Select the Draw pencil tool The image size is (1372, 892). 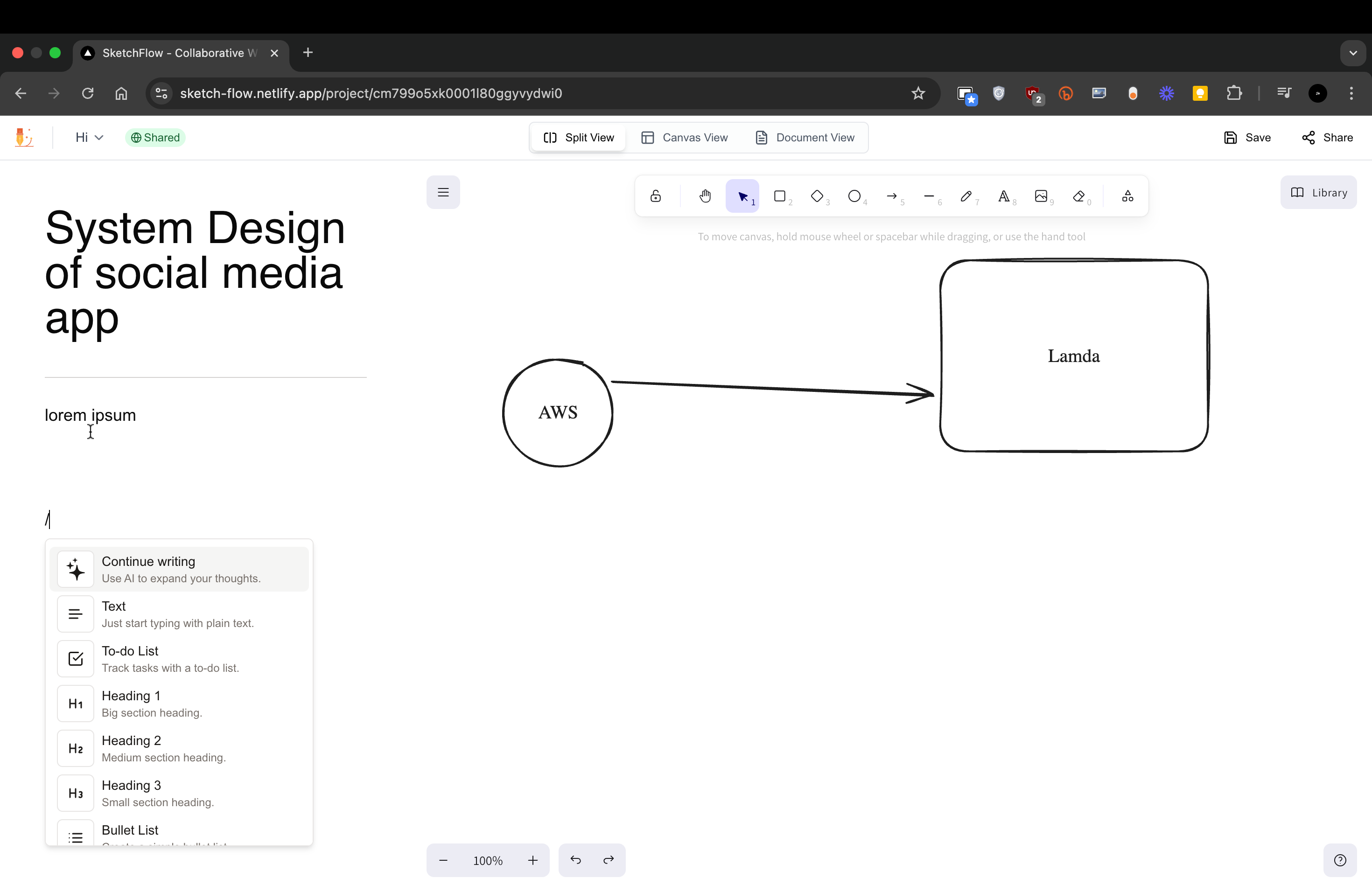(967, 196)
